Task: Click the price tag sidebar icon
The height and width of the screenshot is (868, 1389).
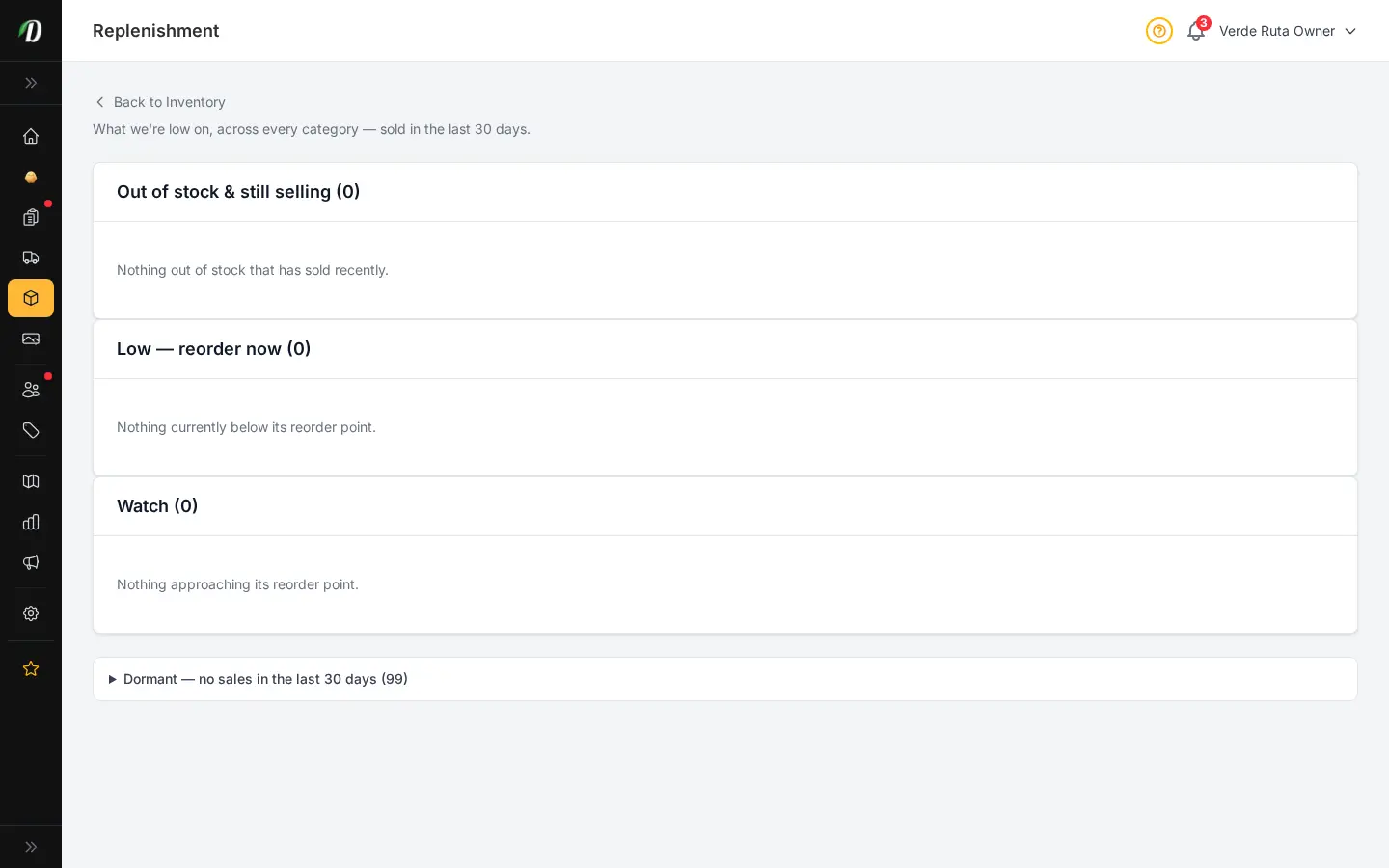Action: [31, 430]
